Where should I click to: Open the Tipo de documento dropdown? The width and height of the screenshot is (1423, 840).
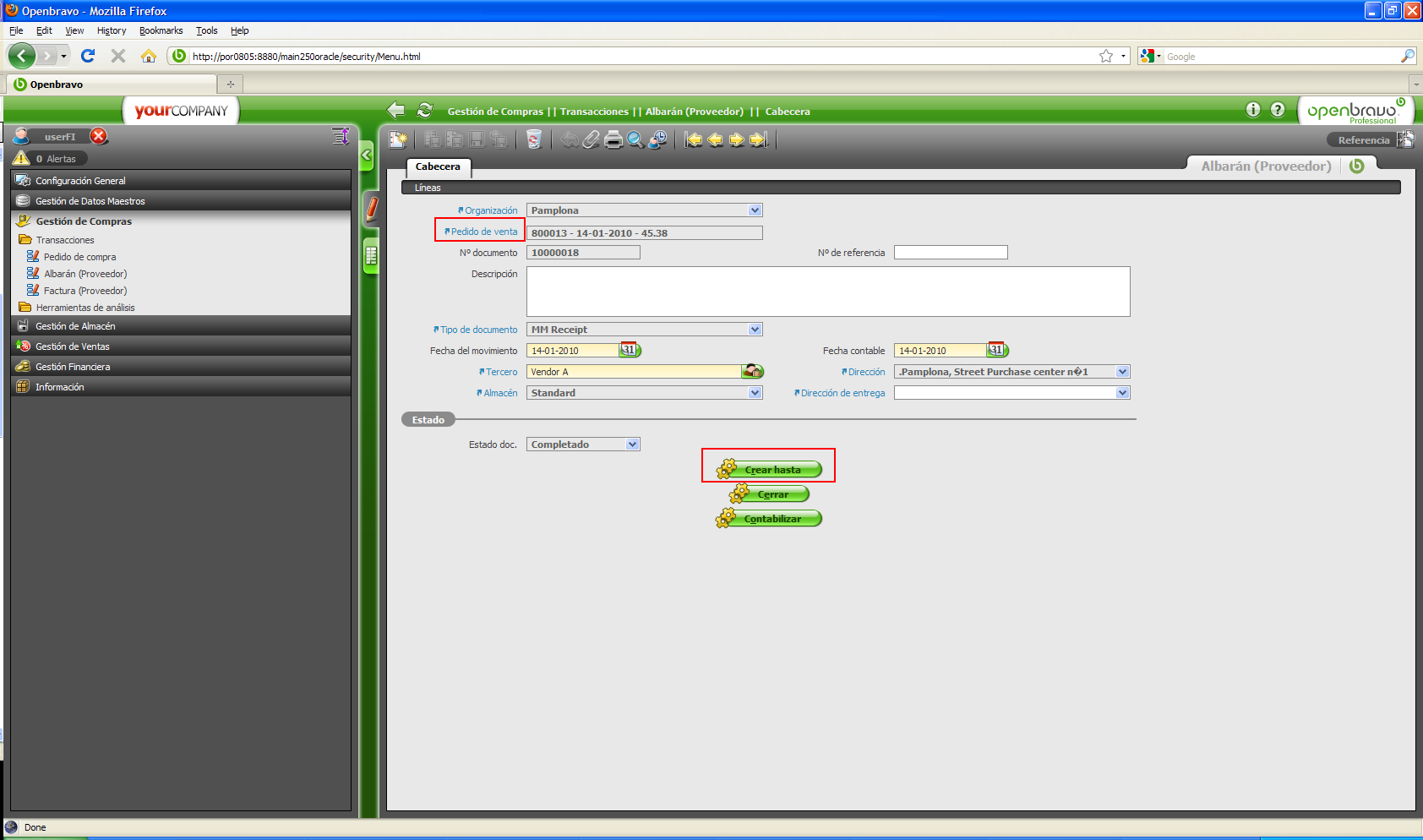(755, 330)
